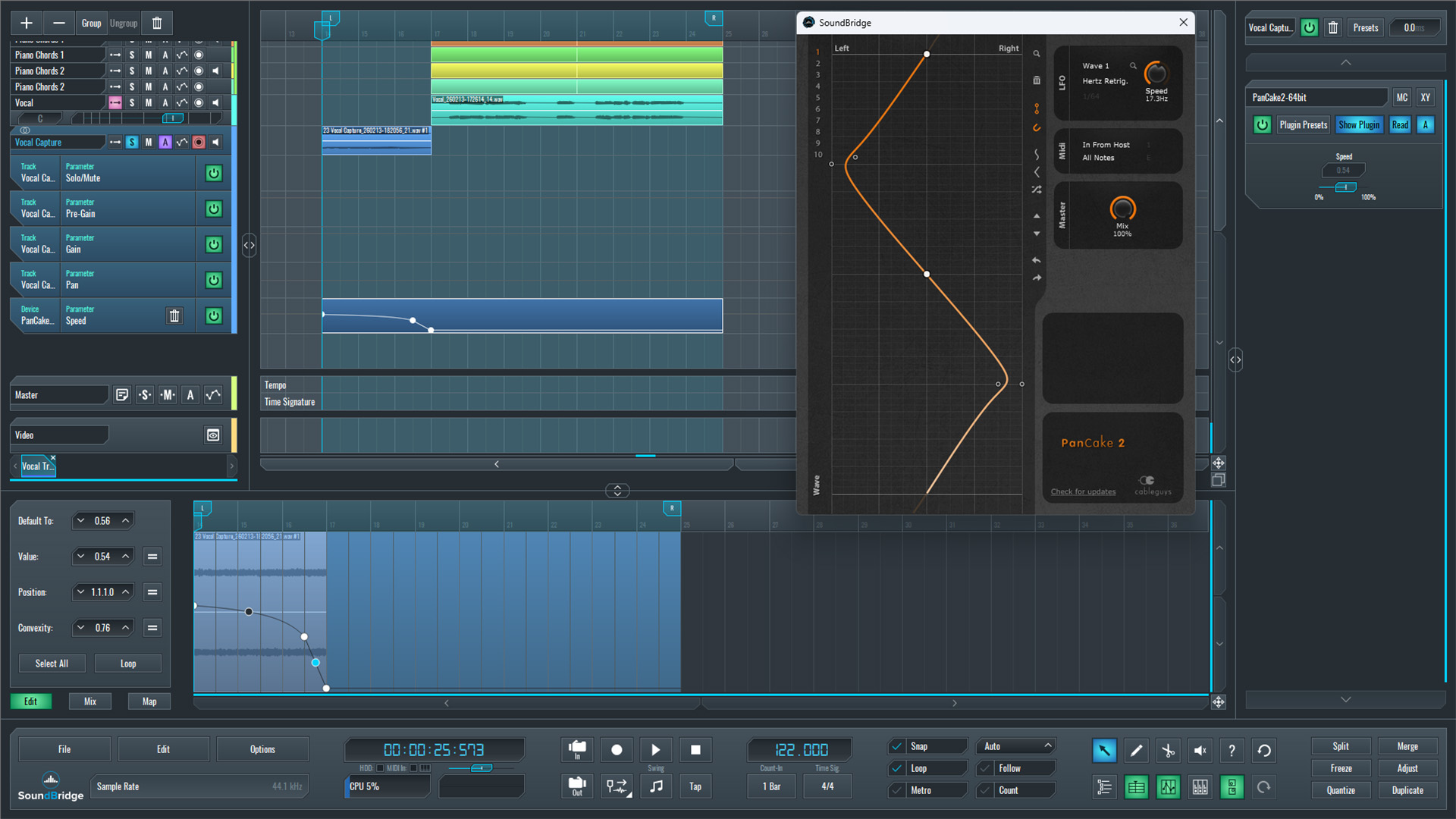Open the piano keys editor icon
Viewport: 1456px width, 819px height.
pos(1200,787)
